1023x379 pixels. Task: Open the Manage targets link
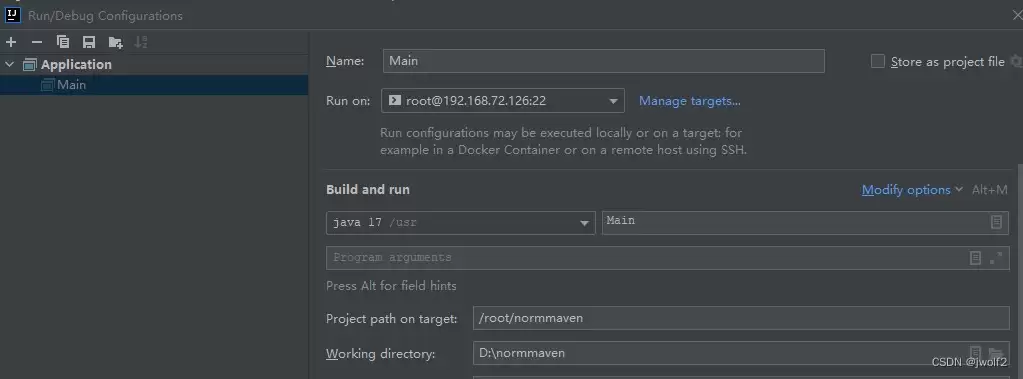(x=690, y=100)
